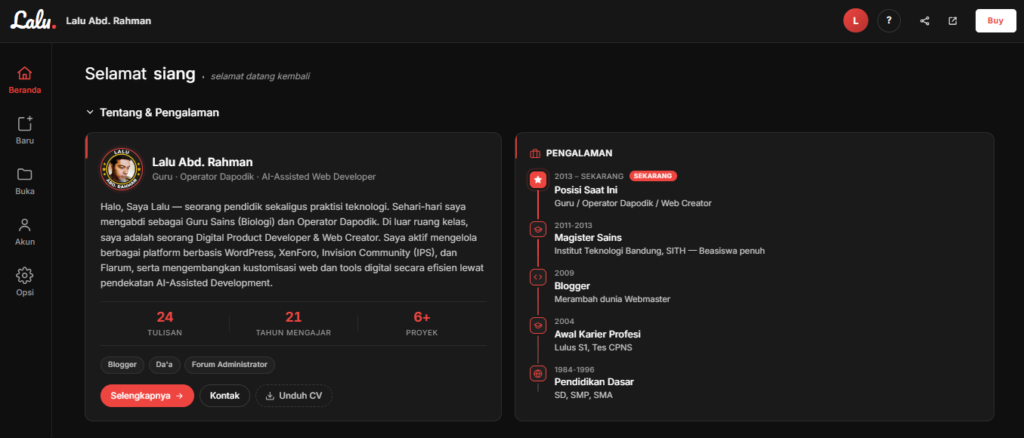Click the open-in-new-window icon

click(x=953, y=21)
